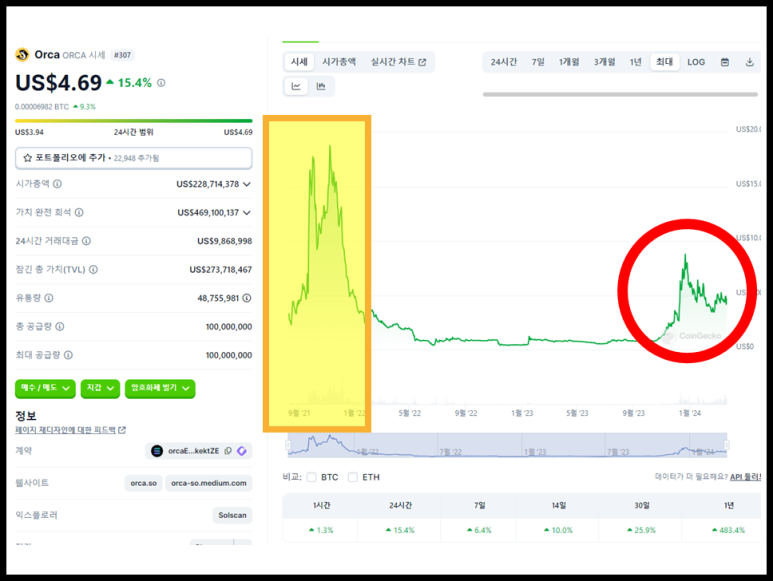
Task: Select the 24시간 time range
Action: (x=503, y=62)
